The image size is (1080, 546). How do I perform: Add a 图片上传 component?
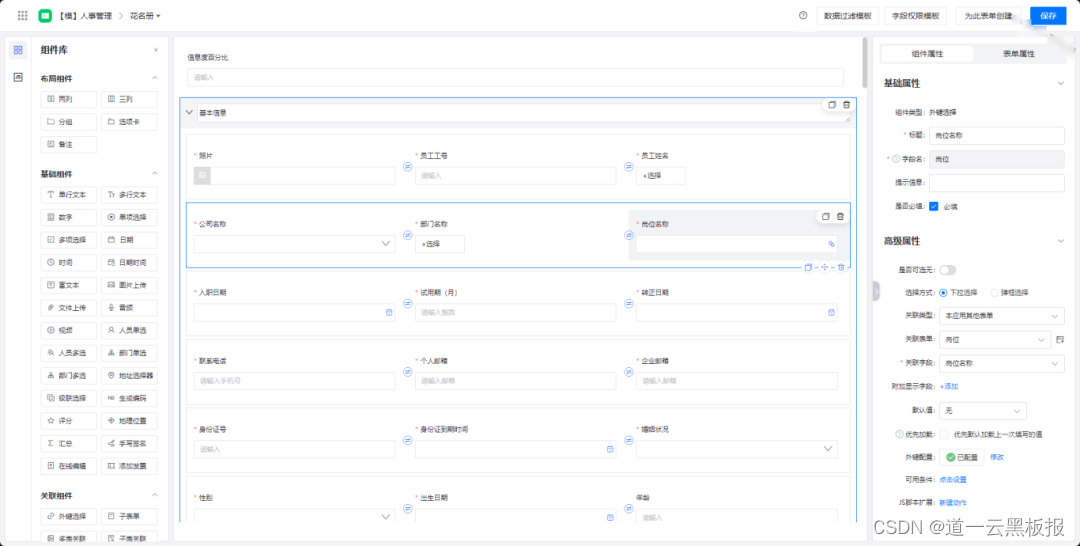pyautogui.click(x=129, y=285)
